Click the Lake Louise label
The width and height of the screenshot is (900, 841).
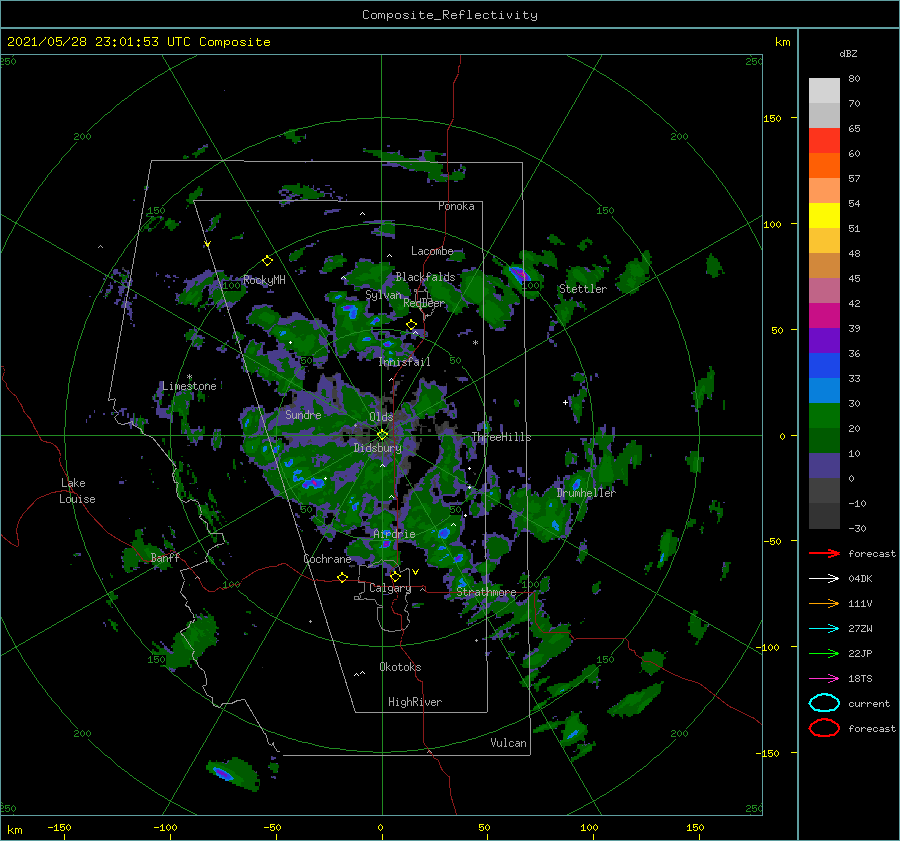[x=77, y=491]
